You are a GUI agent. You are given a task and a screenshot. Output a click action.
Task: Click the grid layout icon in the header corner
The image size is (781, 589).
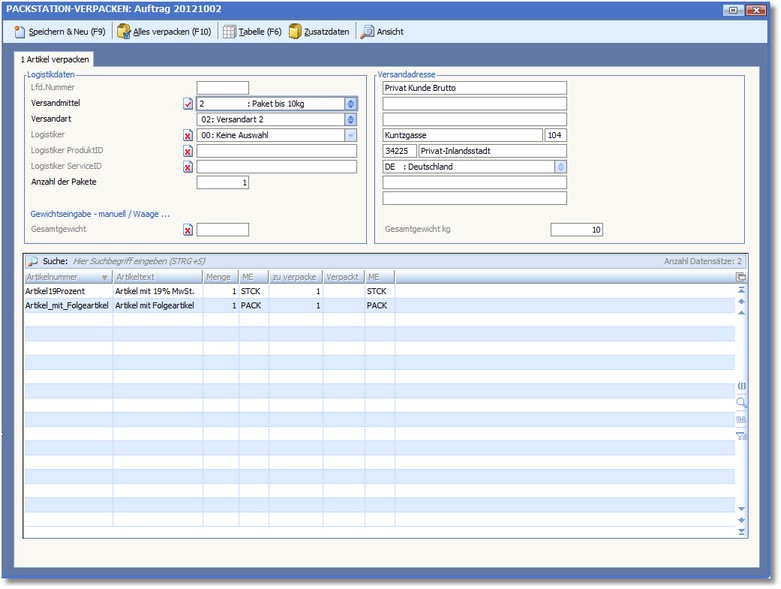pos(741,277)
